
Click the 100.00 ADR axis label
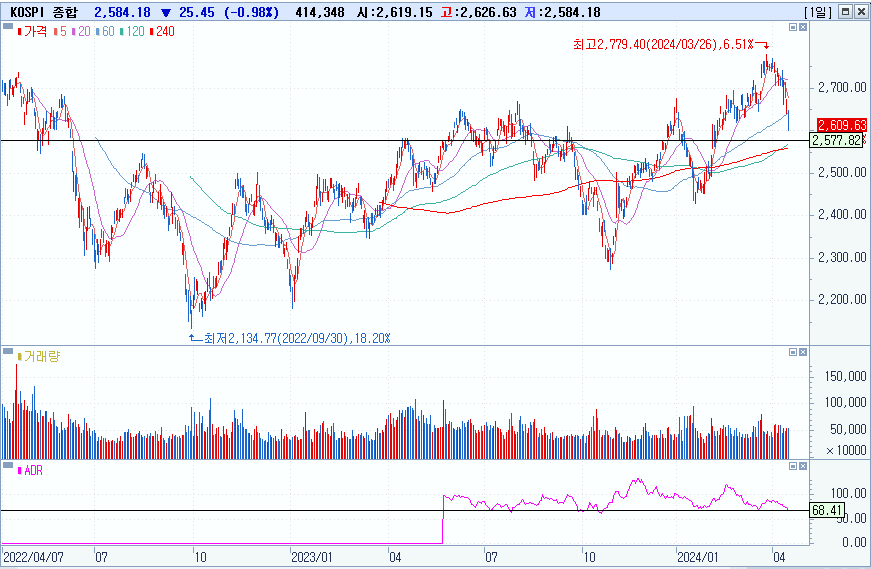coord(848,493)
